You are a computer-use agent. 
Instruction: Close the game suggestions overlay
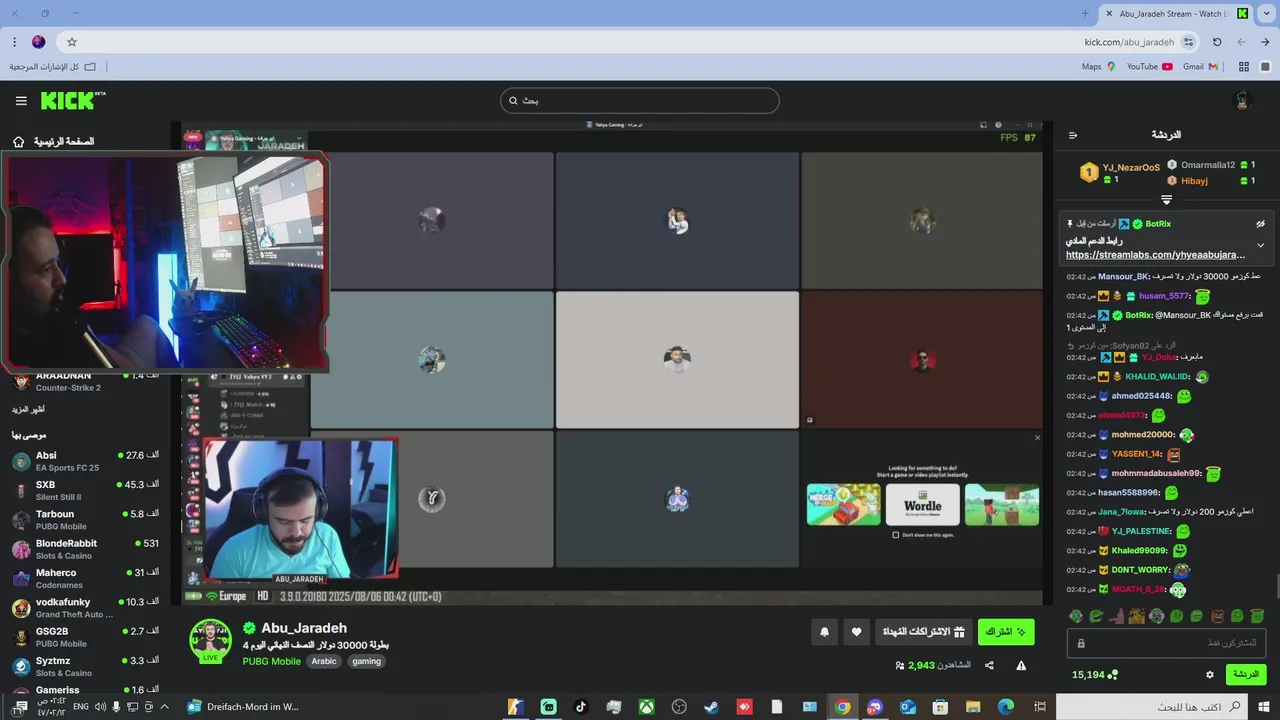1037,438
